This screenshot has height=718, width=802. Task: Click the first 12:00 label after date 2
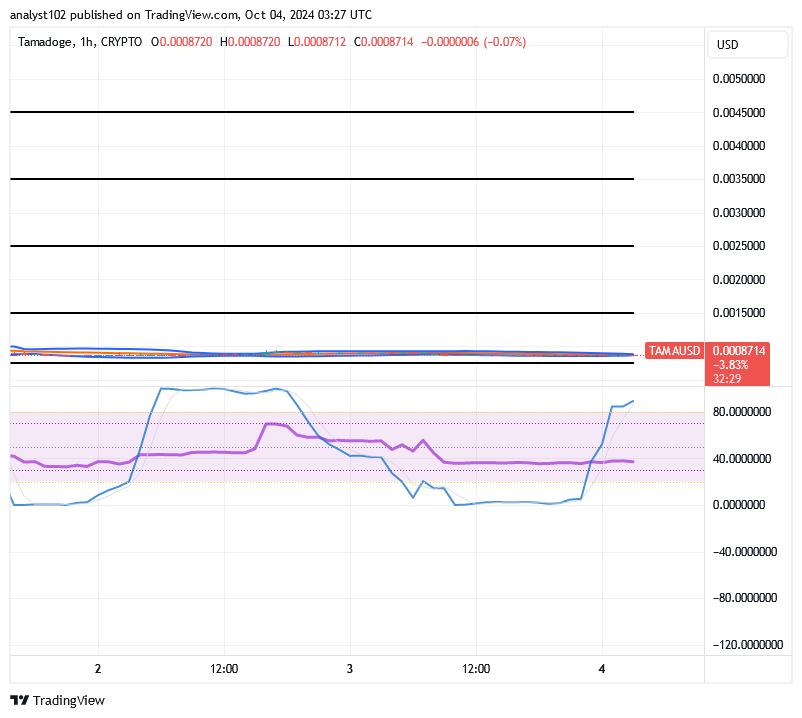(224, 669)
